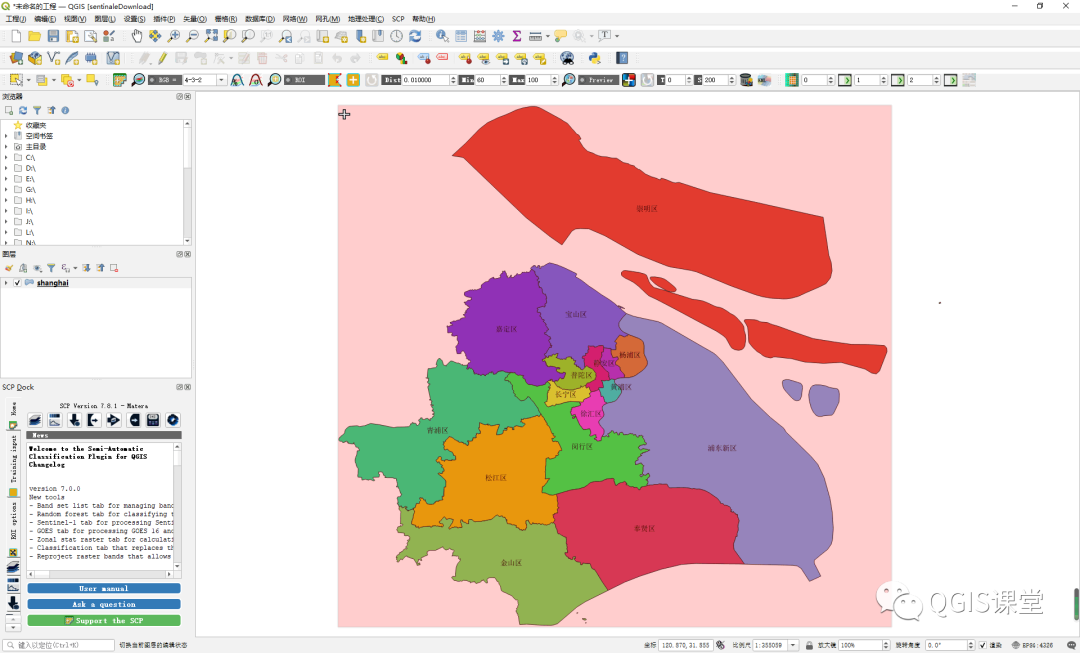The image size is (1080, 653).
Task: Click remove layer icon in Layers panel
Action: tap(114, 268)
